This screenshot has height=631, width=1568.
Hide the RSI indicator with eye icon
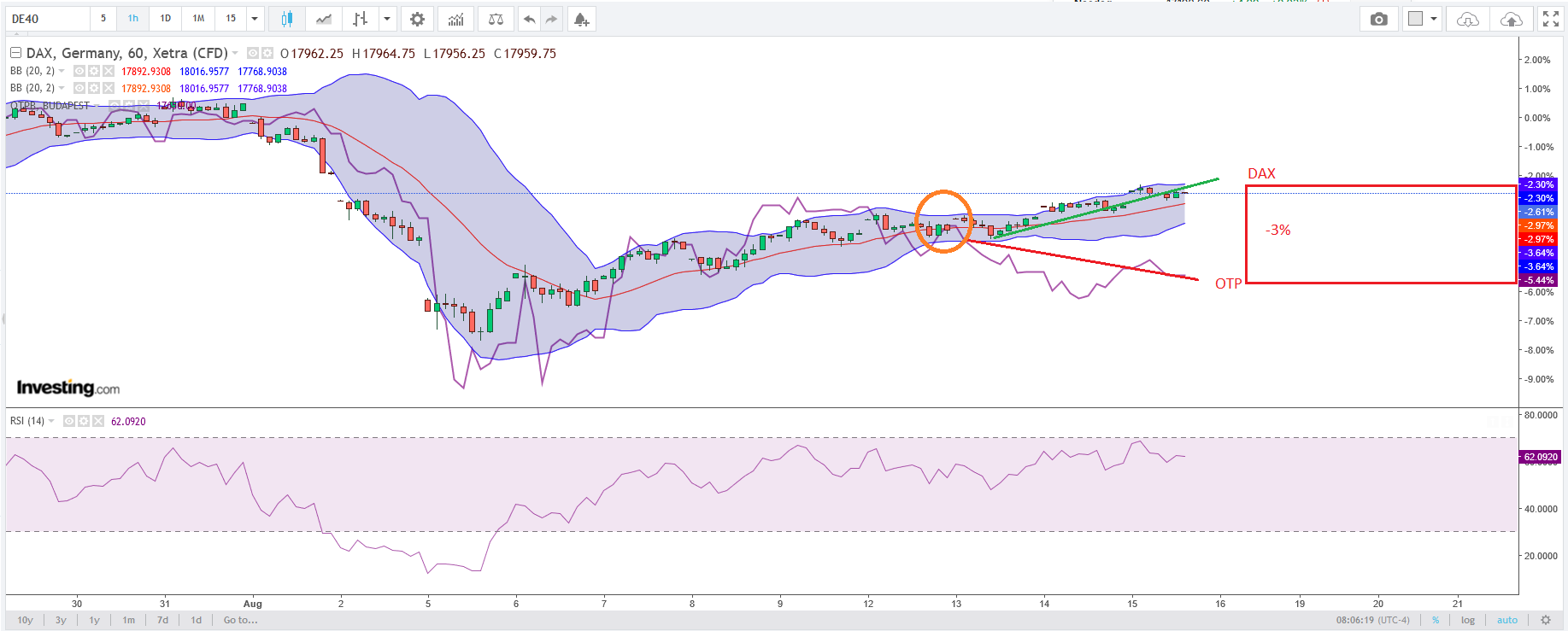click(x=70, y=421)
